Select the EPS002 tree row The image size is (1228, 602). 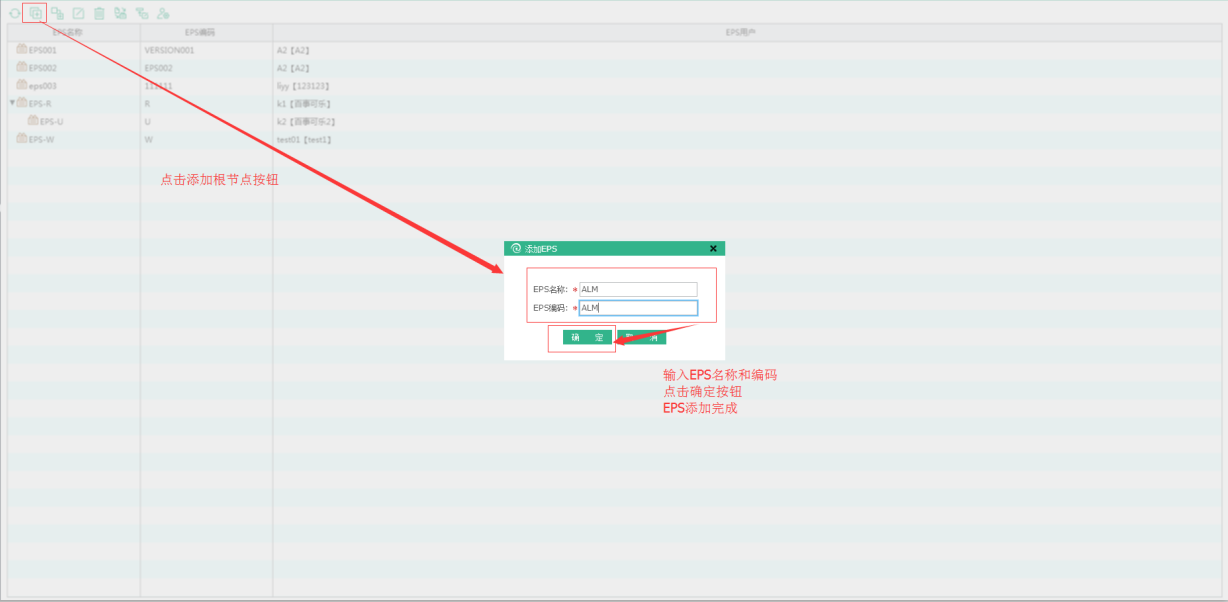coord(43,68)
